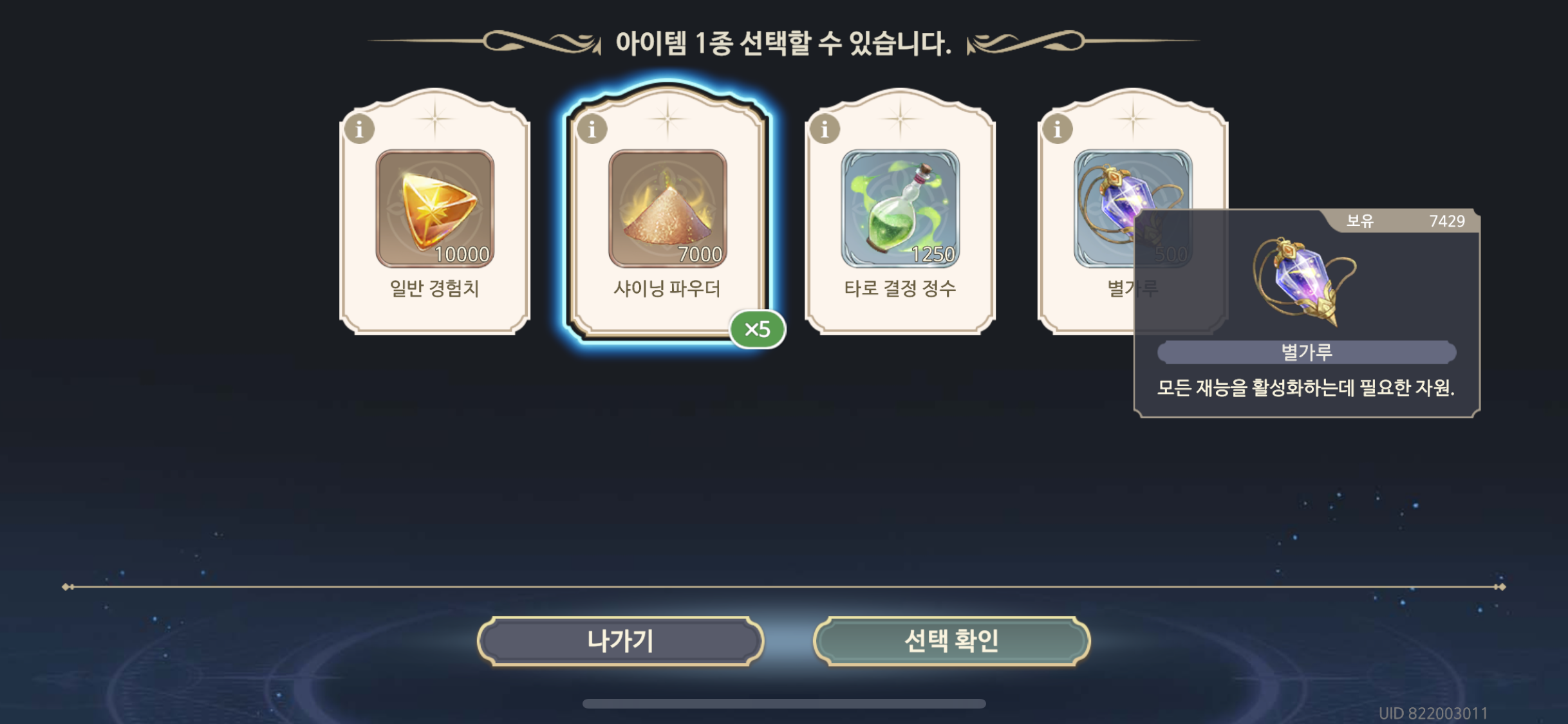Click 선택 확인 confirm button
Screen dimensions: 1568x724
pyautogui.click(x=951, y=641)
